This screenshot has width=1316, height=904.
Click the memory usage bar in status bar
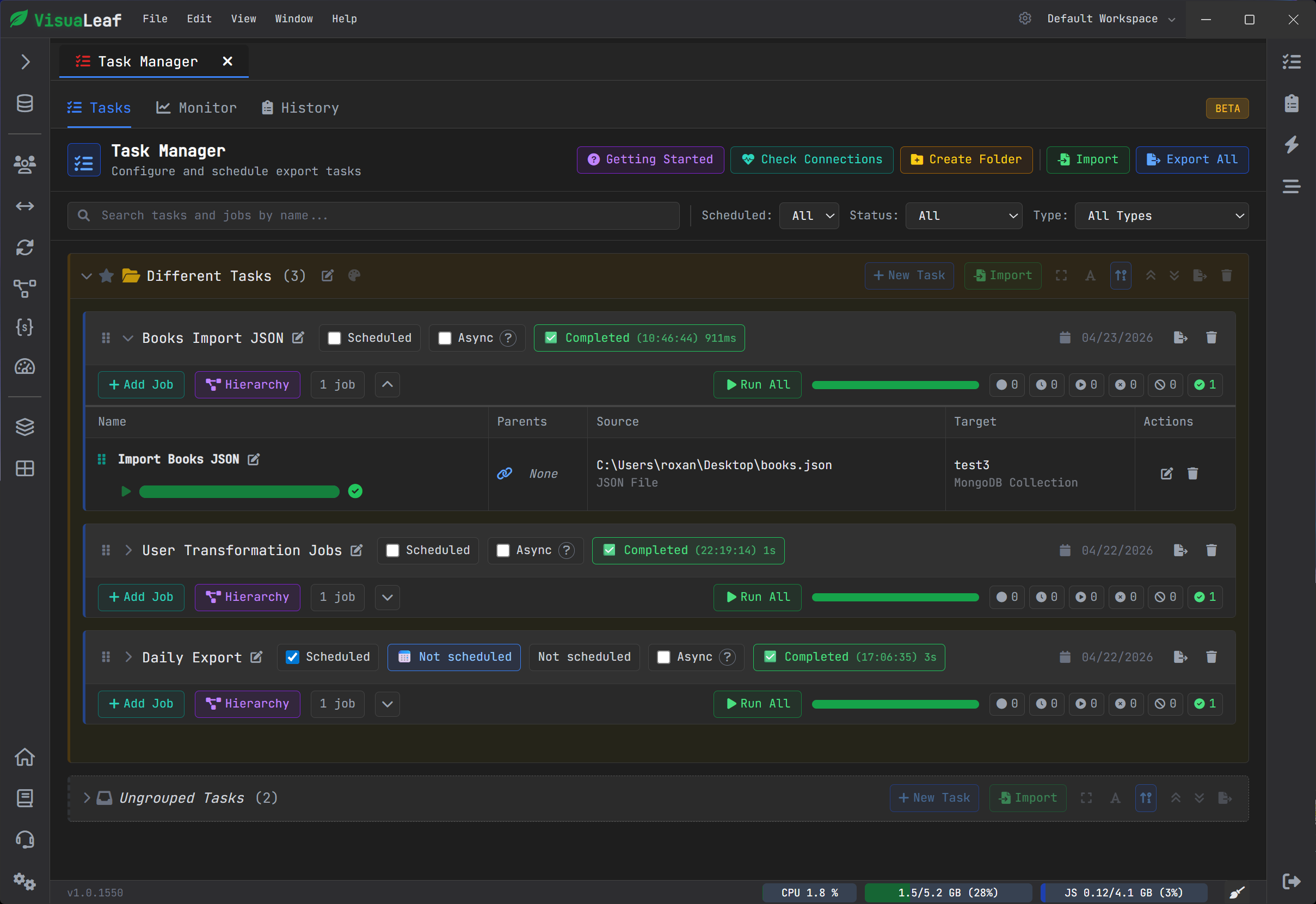pyautogui.click(x=948, y=893)
